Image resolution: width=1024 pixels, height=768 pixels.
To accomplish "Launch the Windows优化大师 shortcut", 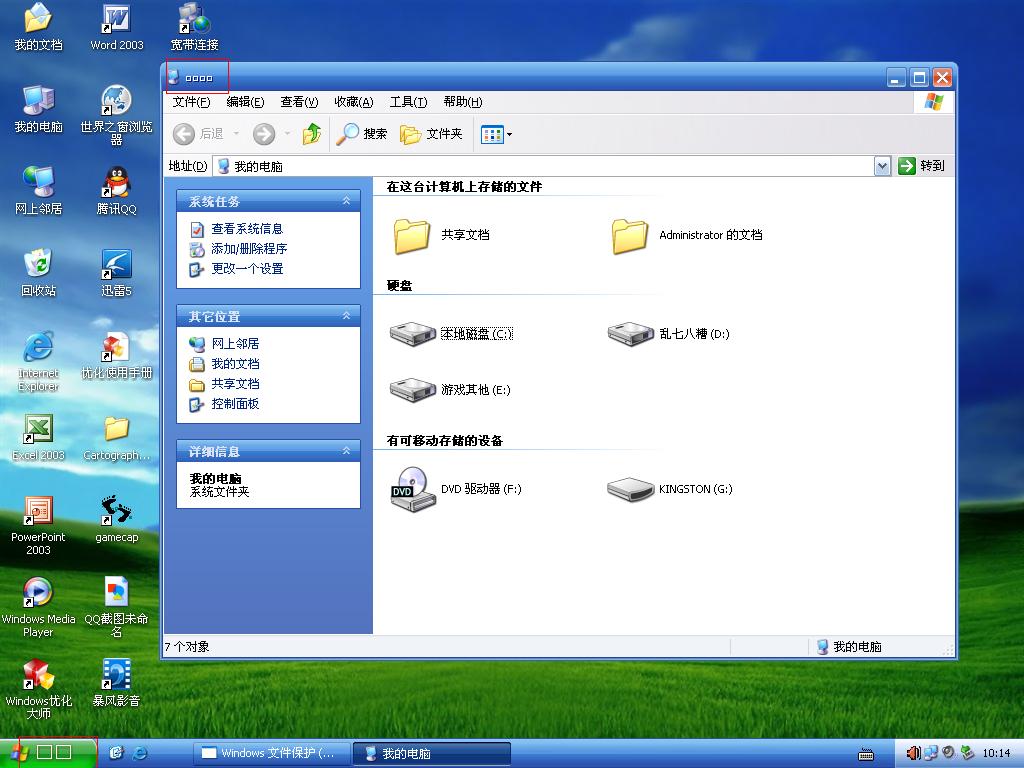I will tap(38, 689).
